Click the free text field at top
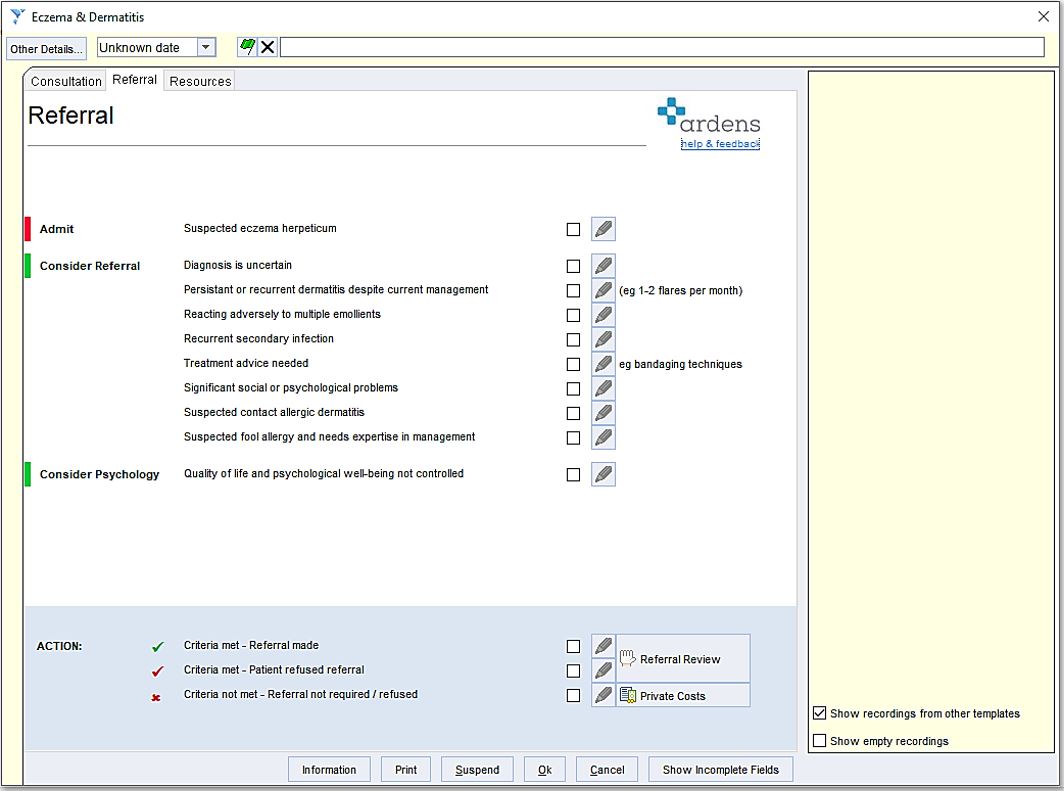1064x791 pixels. click(x=662, y=47)
